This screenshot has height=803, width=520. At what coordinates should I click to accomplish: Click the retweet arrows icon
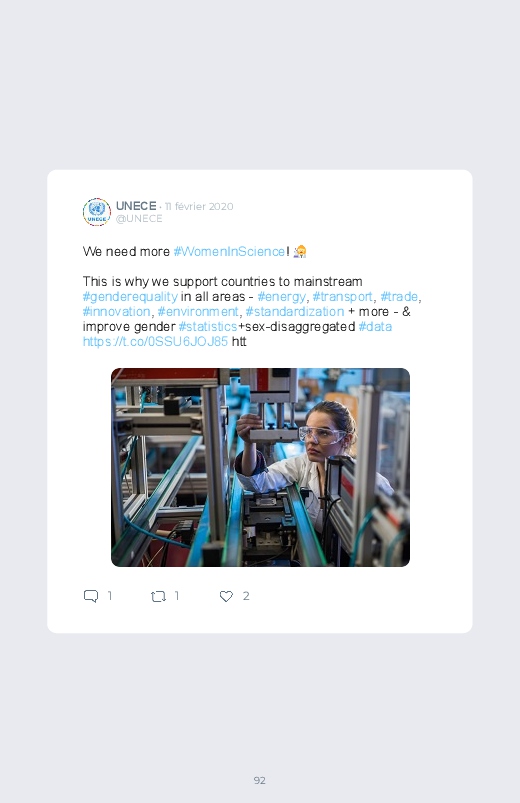(158, 596)
